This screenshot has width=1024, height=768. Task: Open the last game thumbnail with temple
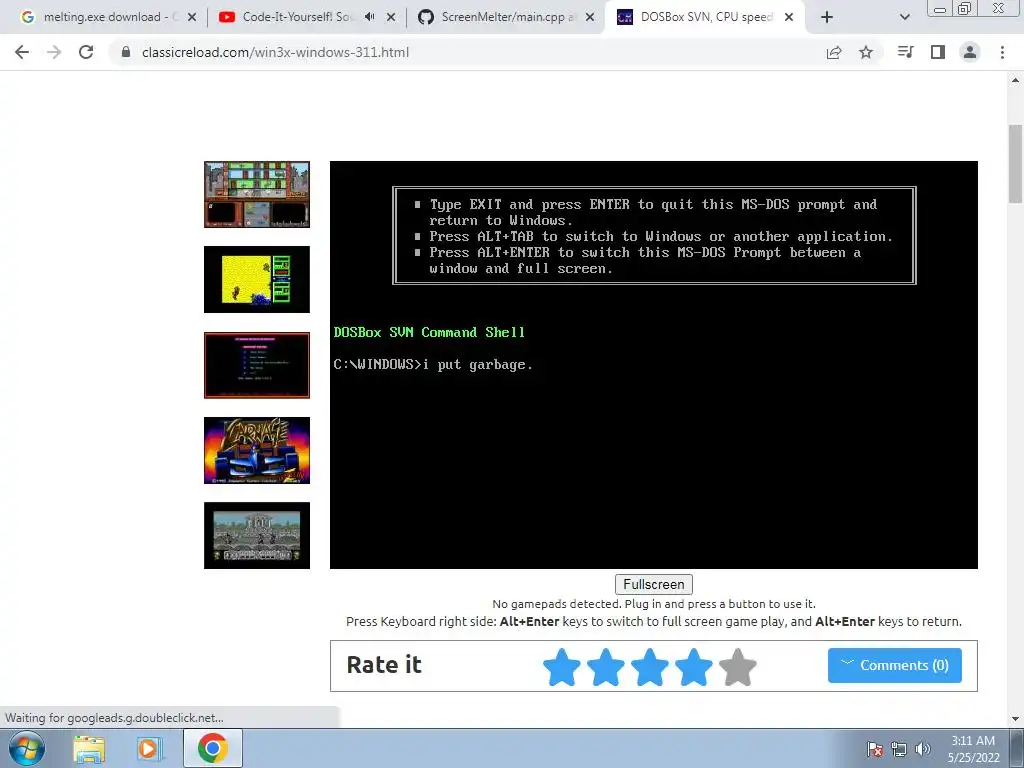[257, 536]
